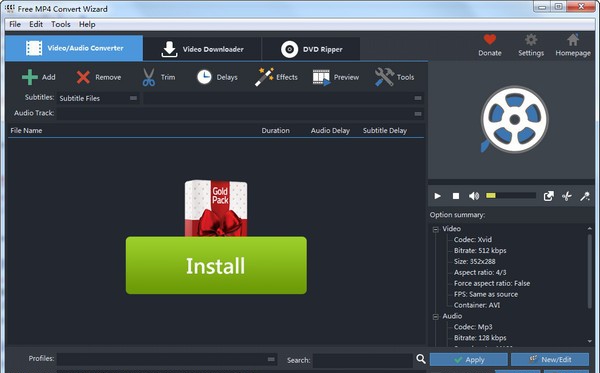Select 'Codec: Mp3' row
The image size is (600, 373).
(x=473, y=327)
